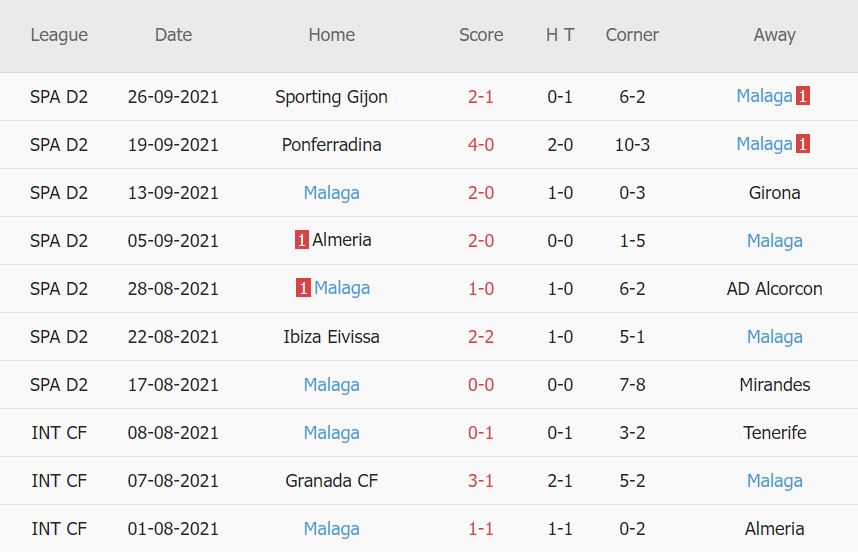Click red card icon beside Malaga, 26-09-2021 row
The image size is (858, 552).
(x=803, y=96)
